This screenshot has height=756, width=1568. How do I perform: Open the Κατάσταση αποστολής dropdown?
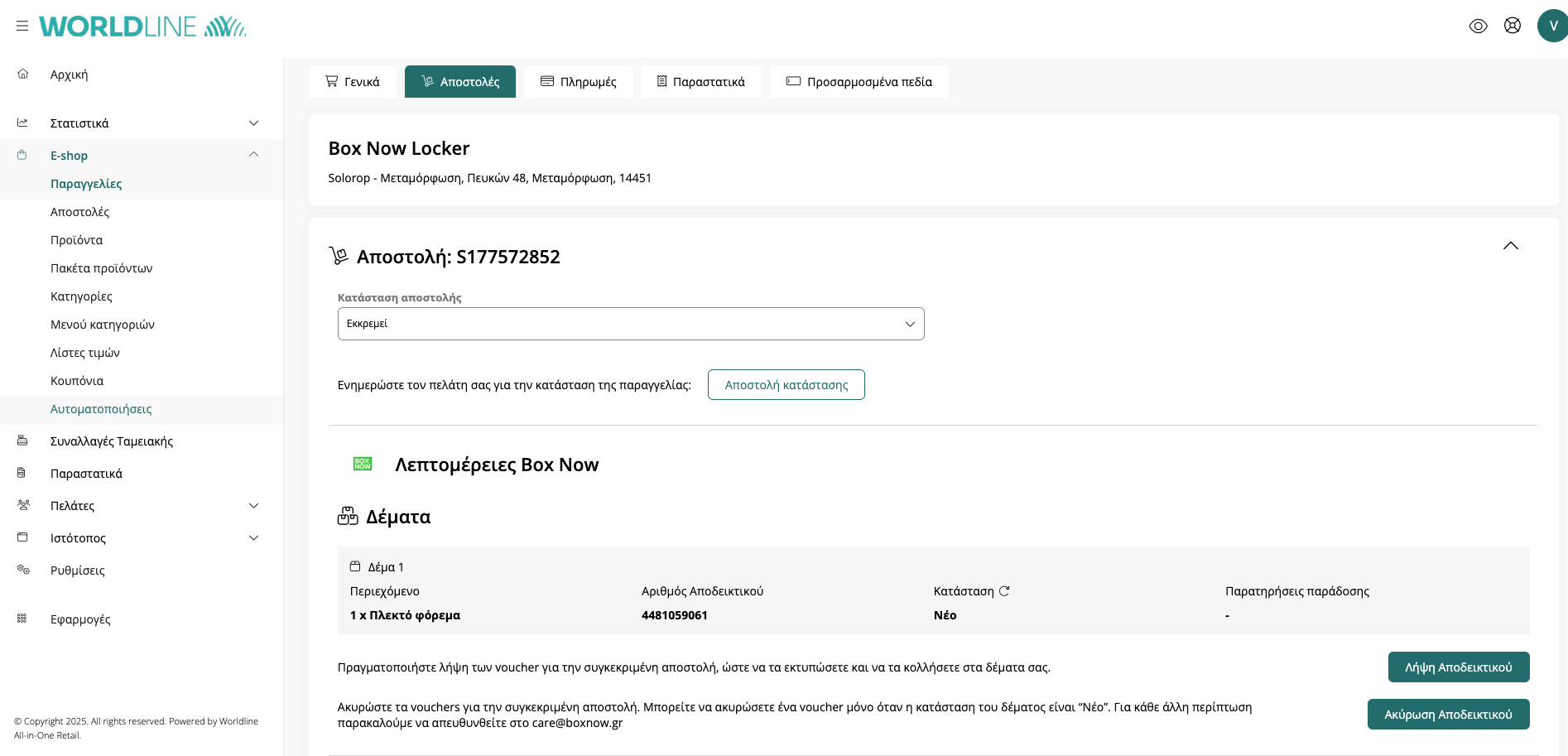(630, 324)
